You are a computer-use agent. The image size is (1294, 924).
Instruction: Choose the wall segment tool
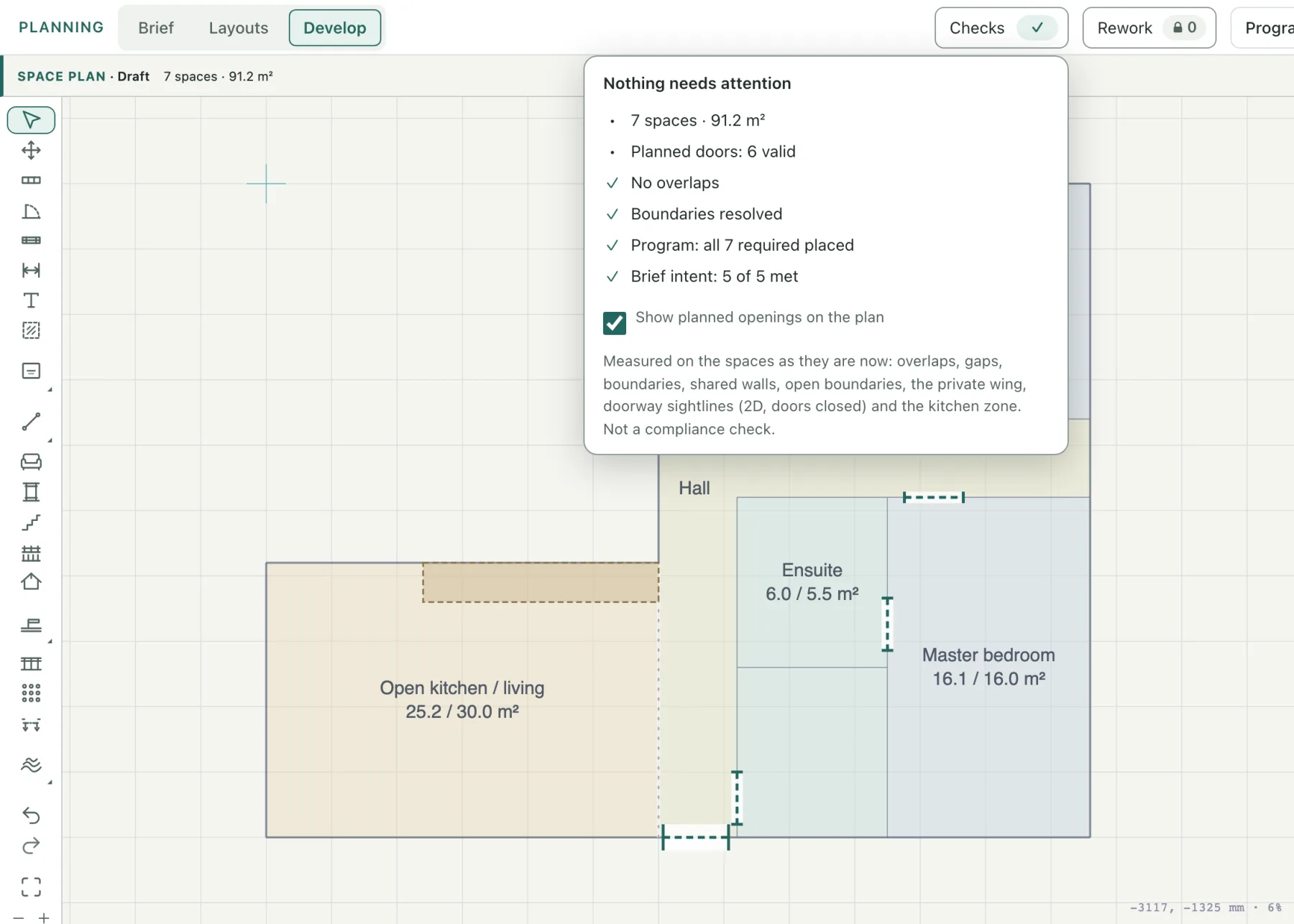31,180
